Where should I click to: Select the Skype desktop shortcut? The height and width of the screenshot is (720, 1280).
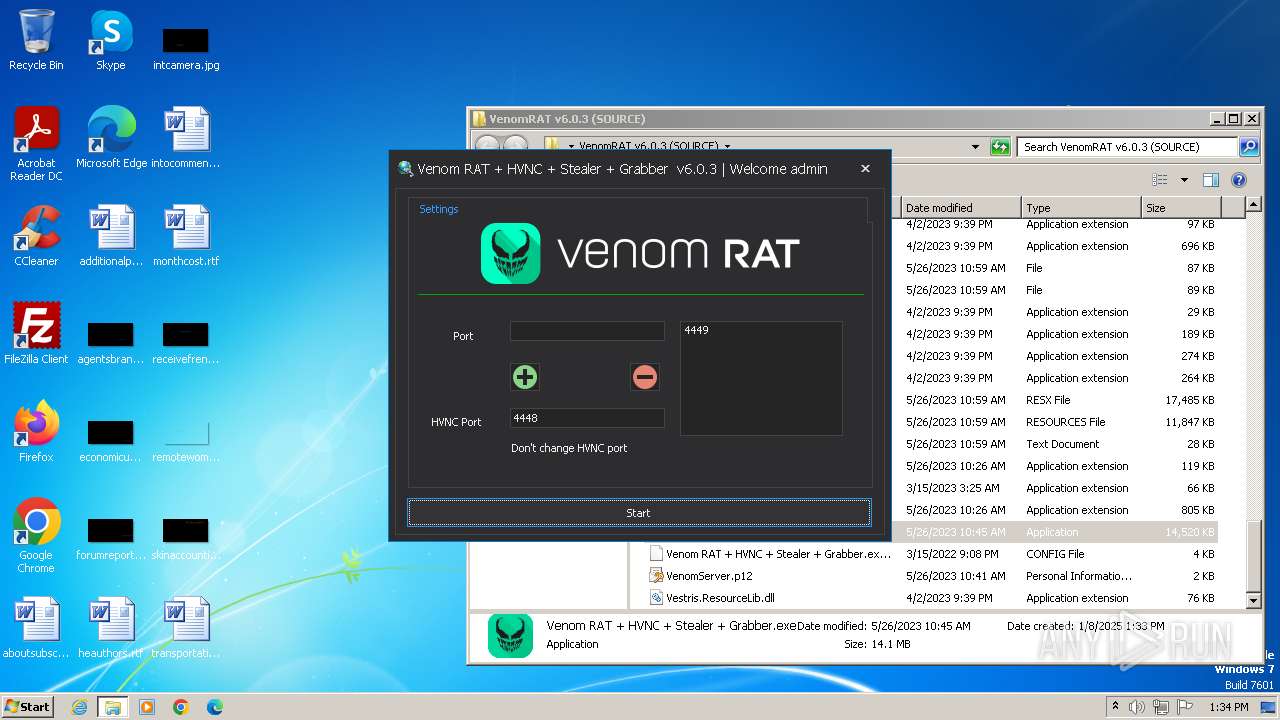(x=111, y=40)
